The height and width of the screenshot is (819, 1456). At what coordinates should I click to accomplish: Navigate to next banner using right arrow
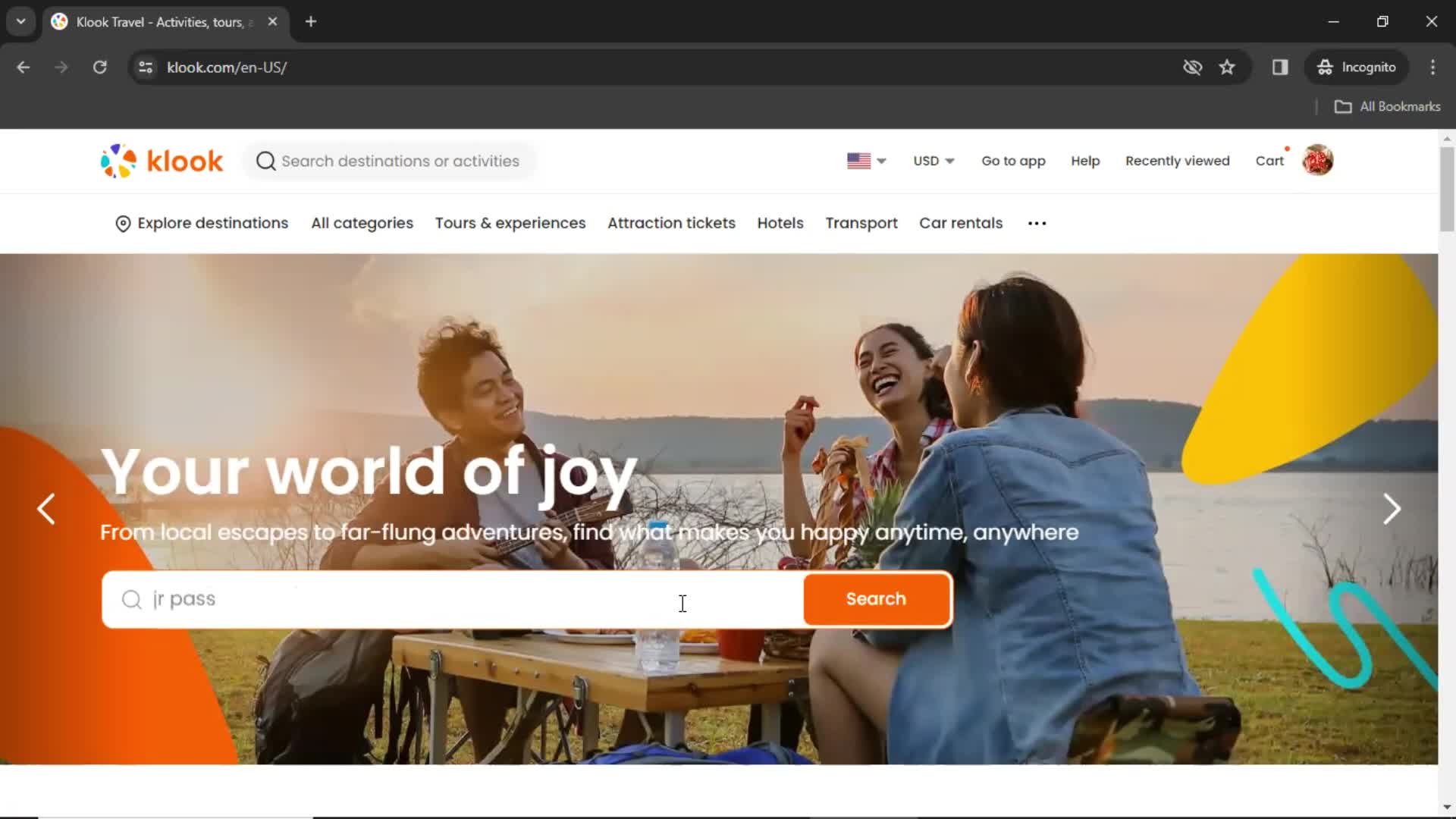[1391, 508]
